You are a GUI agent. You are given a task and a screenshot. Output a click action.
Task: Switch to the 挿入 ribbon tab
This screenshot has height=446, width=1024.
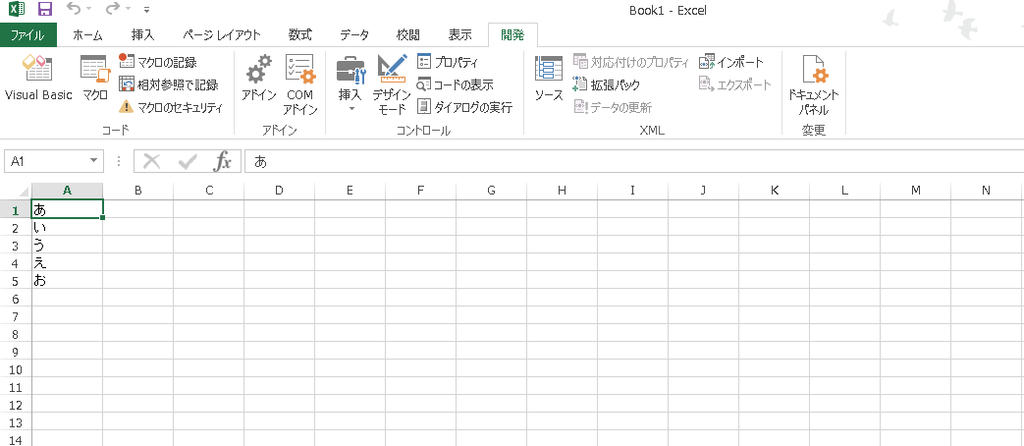pyautogui.click(x=142, y=35)
